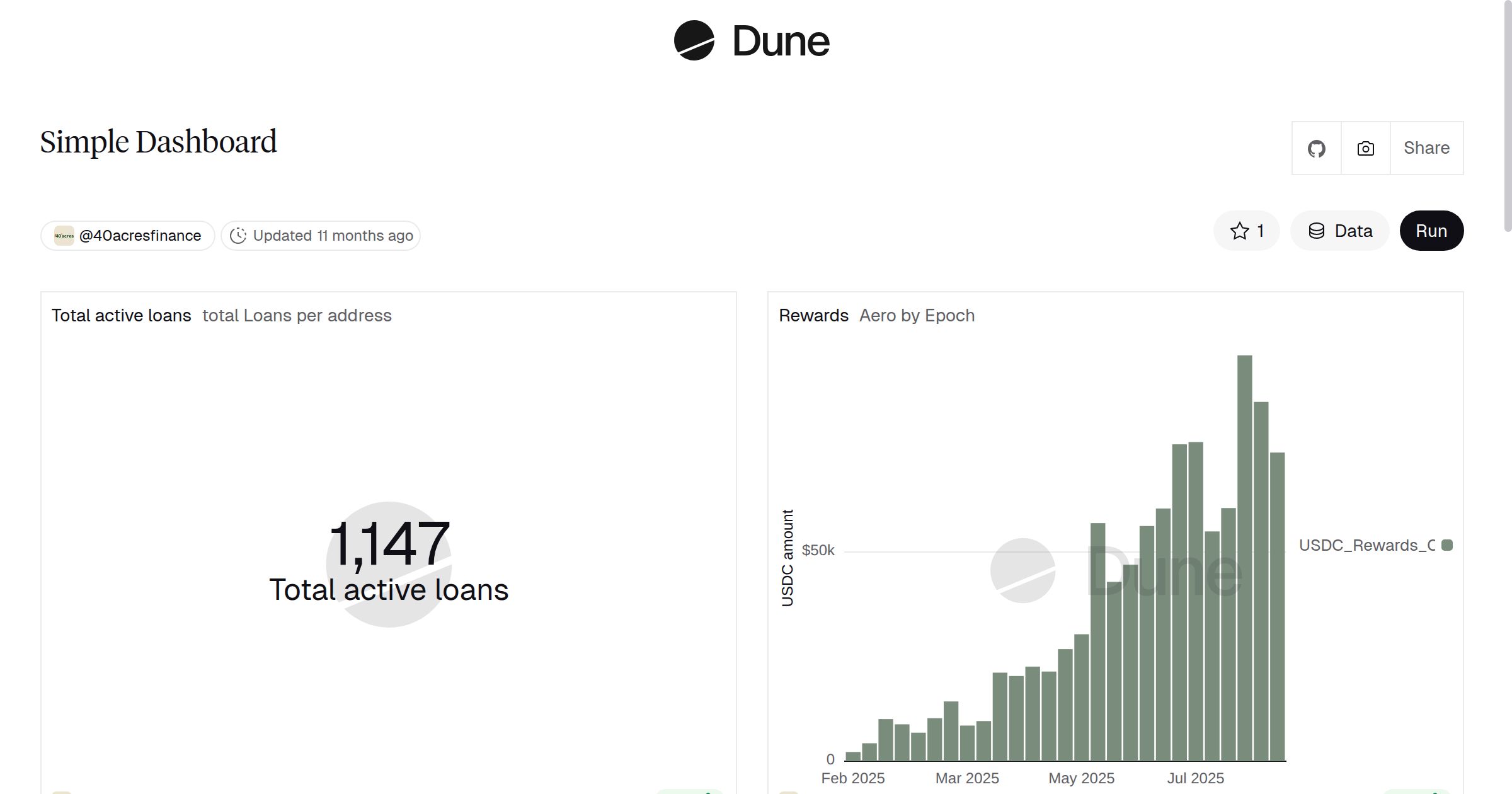Open the Share options

(1426, 148)
